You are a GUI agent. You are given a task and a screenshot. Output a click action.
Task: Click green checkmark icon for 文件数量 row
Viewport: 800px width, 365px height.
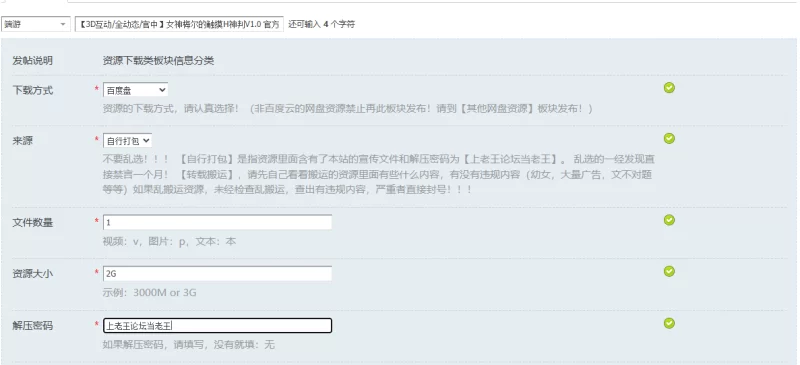(669, 220)
